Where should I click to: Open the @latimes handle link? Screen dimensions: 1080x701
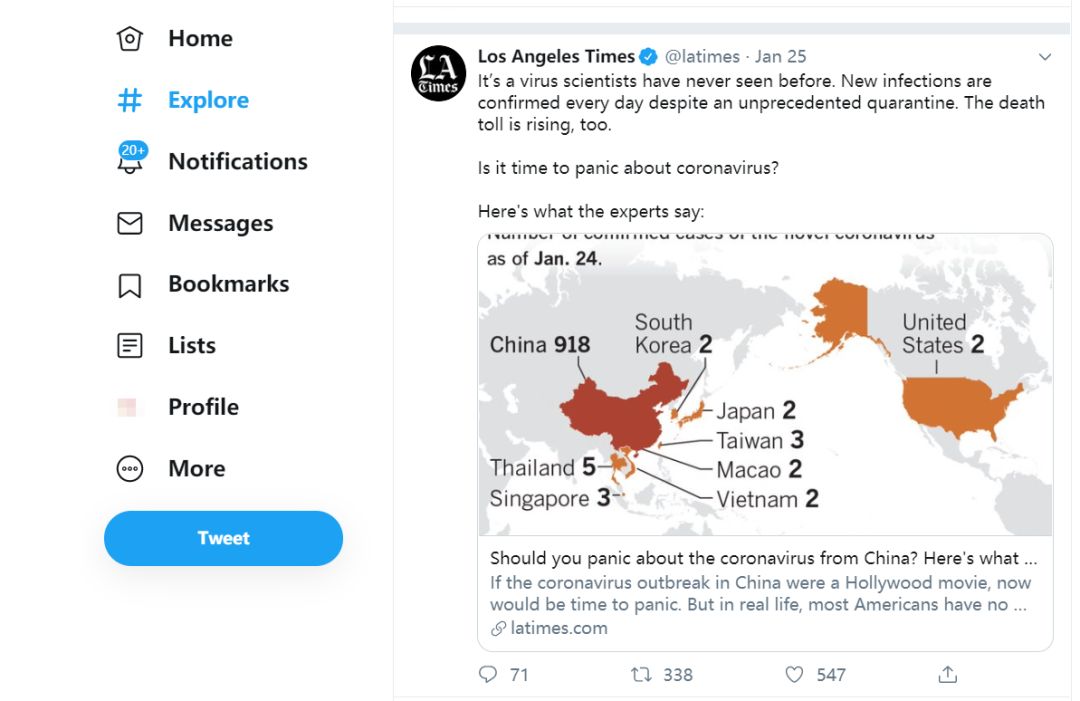(702, 56)
